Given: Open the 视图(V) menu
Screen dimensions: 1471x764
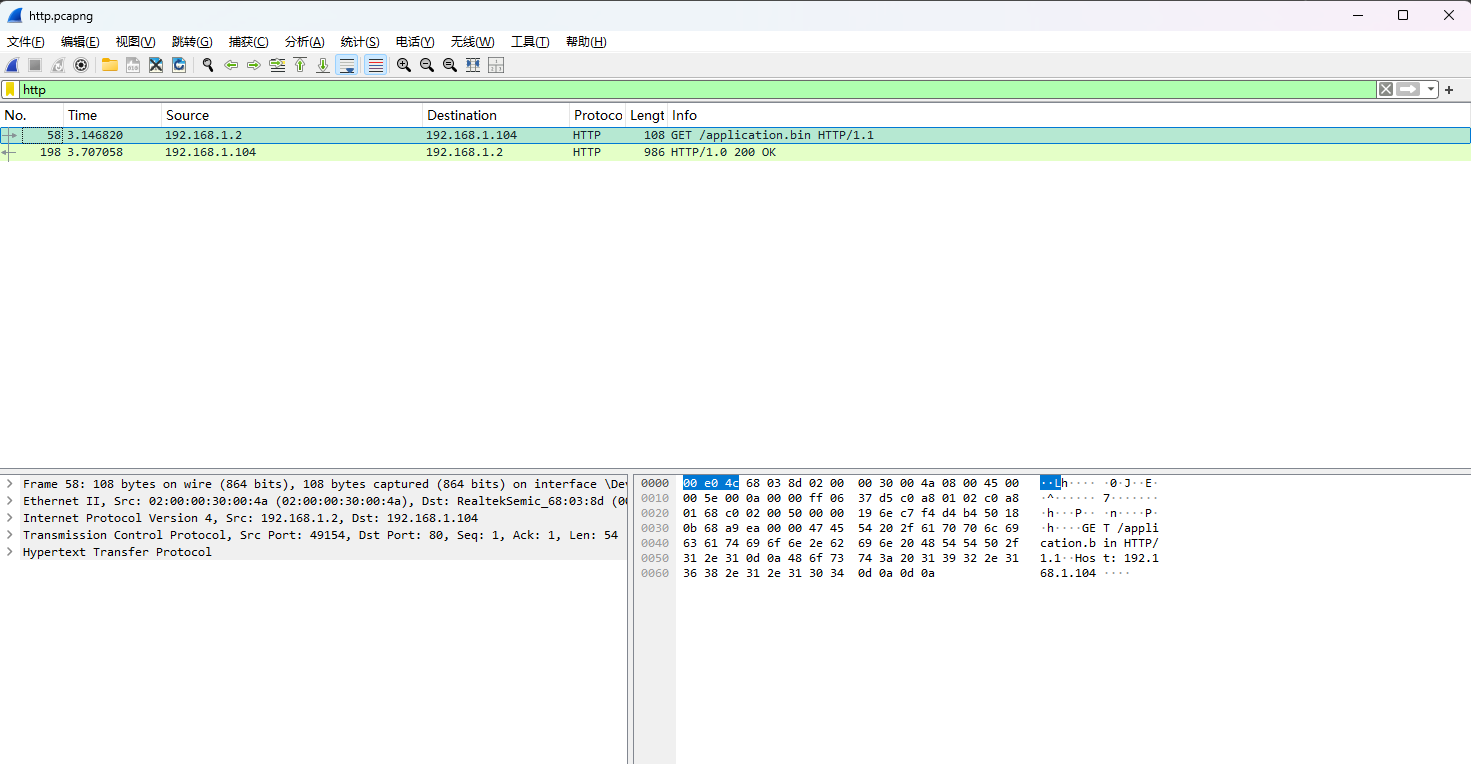Looking at the screenshot, I should coord(136,42).
